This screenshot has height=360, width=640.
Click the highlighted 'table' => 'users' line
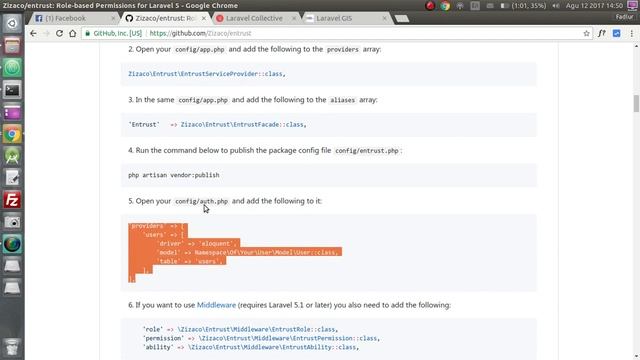(x=191, y=261)
